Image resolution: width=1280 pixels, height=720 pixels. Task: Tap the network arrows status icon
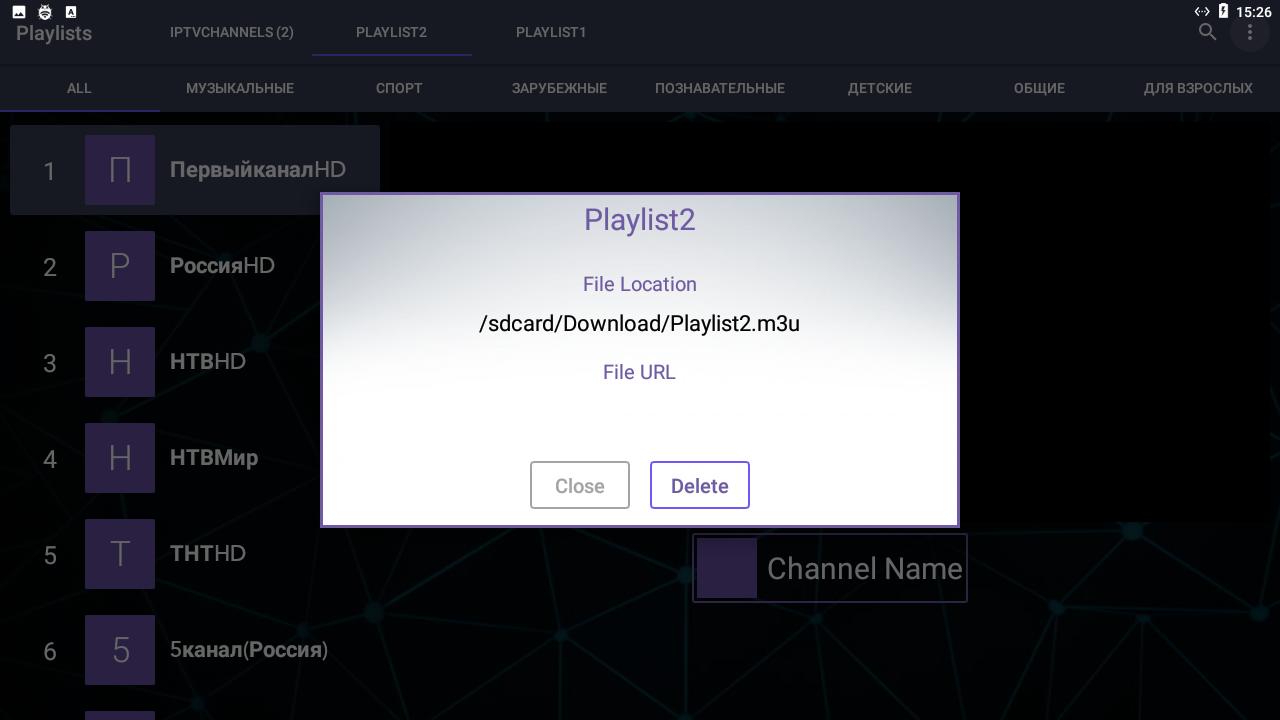(x=1202, y=12)
